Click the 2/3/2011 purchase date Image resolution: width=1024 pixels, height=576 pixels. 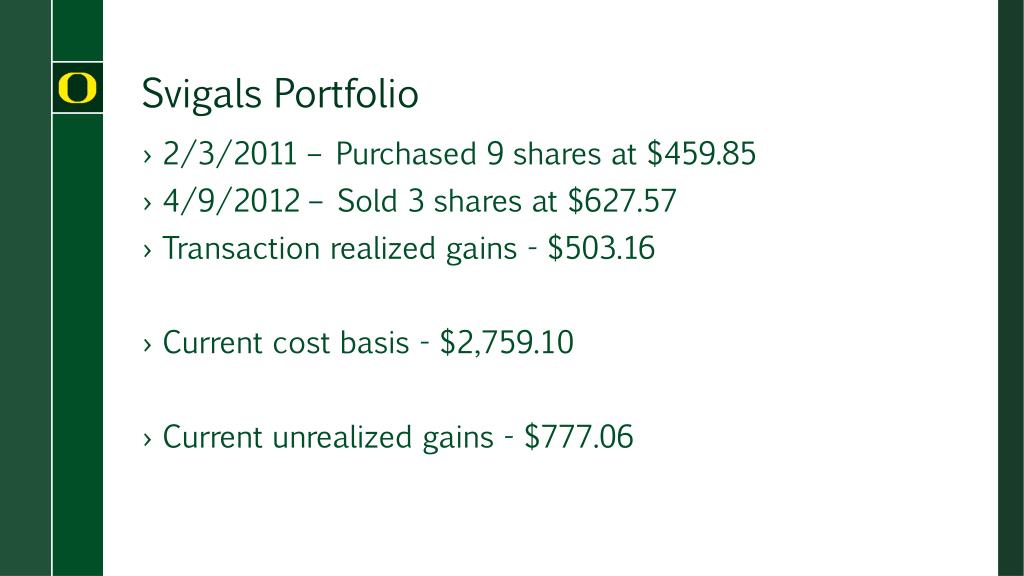[x=230, y=155]
